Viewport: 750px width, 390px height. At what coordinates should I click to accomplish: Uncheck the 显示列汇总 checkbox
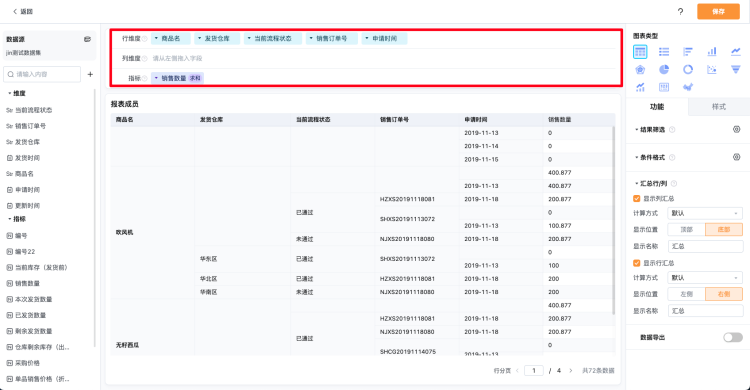tap(637, 199)
